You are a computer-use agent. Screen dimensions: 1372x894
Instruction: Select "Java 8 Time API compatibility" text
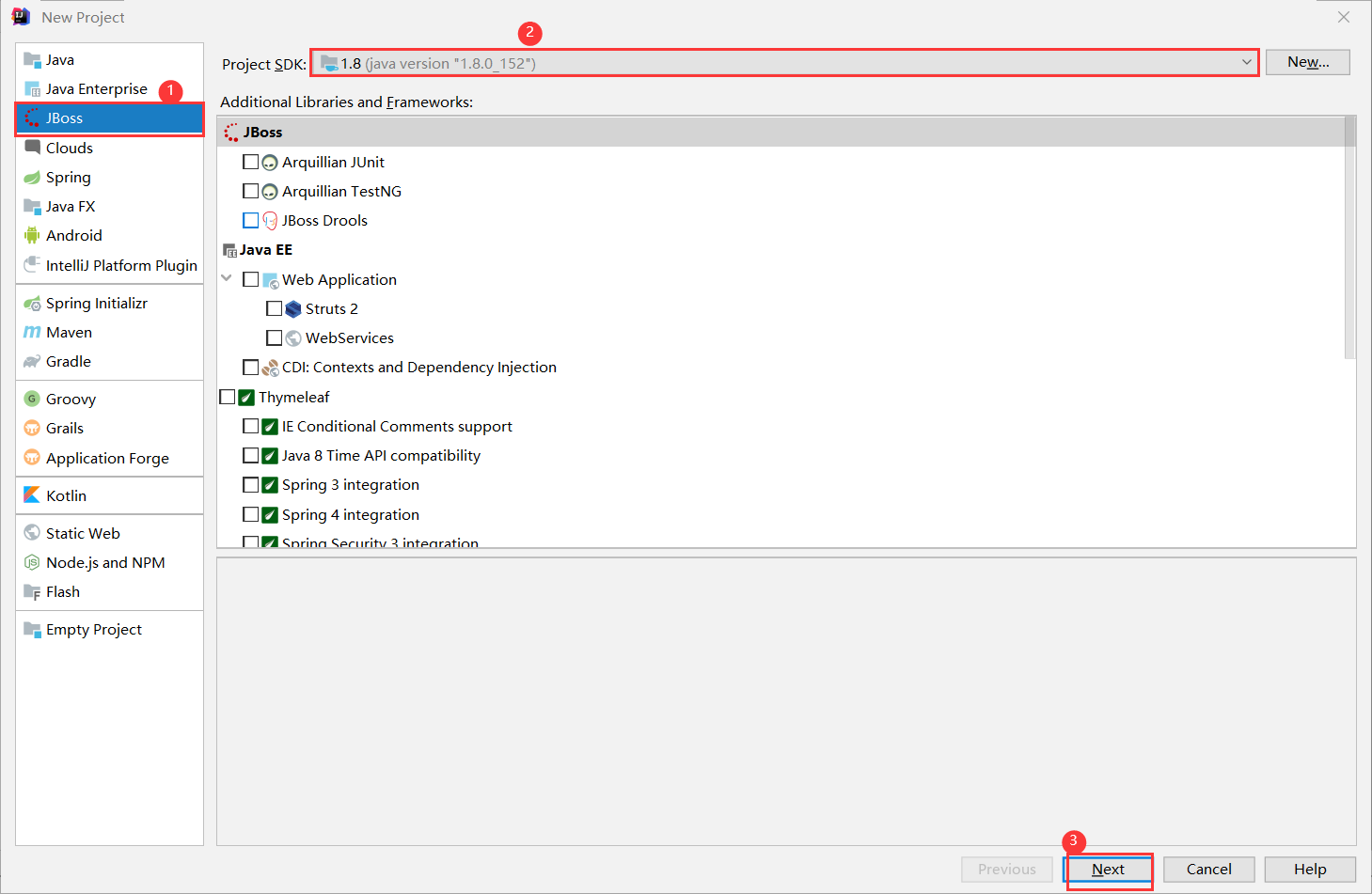tap(381, 456)
